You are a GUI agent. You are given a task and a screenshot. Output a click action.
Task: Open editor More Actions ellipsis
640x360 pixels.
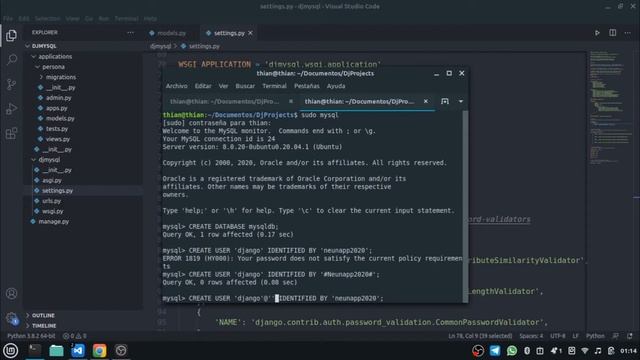click(x=627, y=33)
